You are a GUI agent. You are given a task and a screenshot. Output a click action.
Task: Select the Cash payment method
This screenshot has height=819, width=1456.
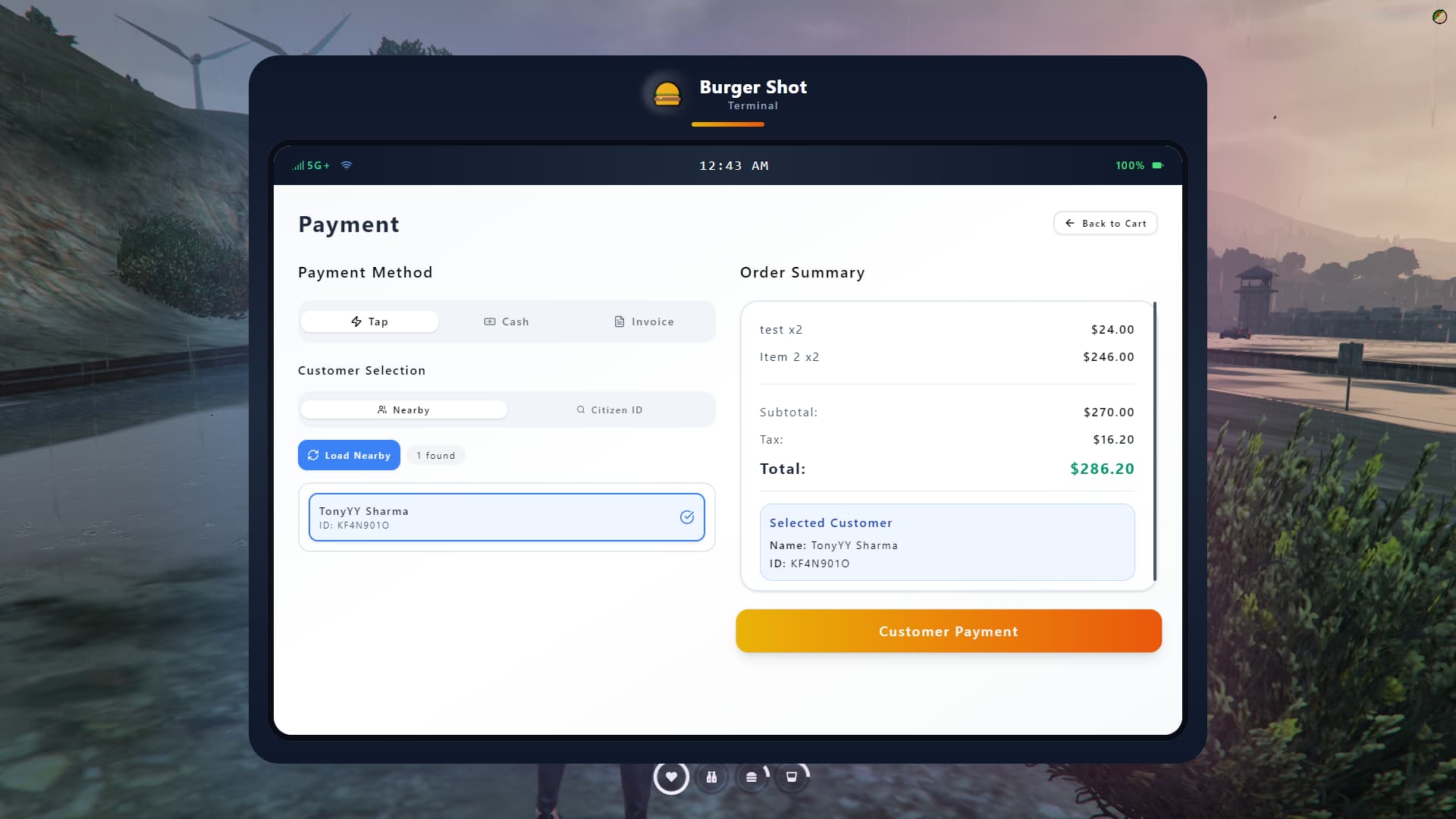coord(507,322)
